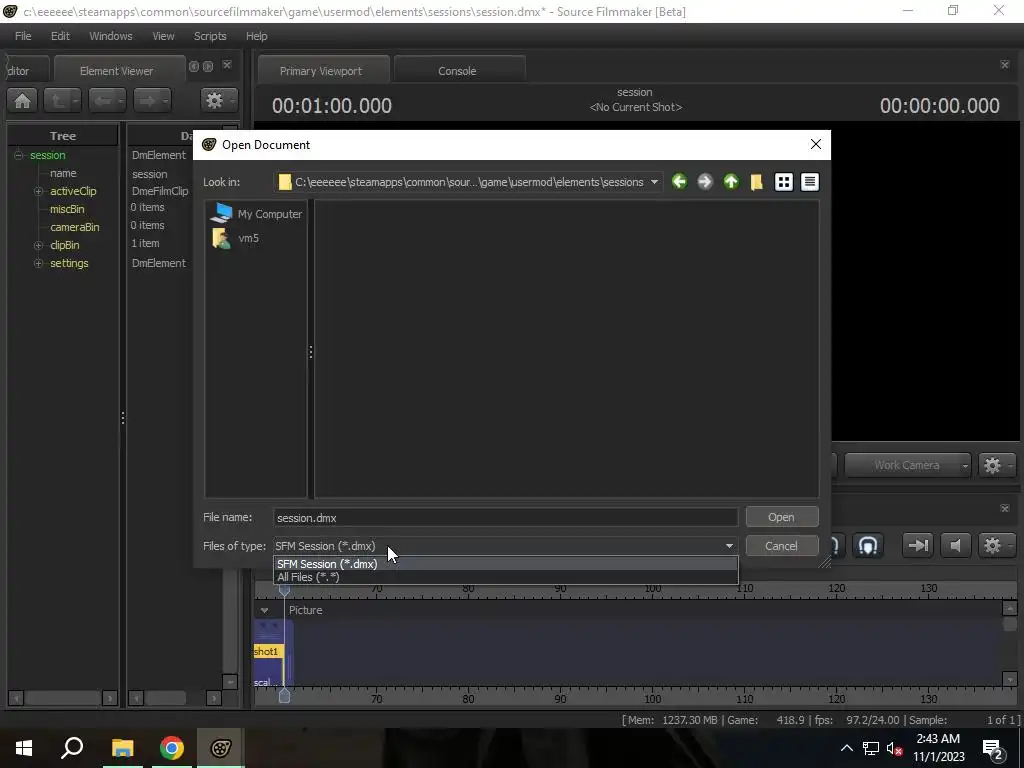Open Files of type dropdown arrow

[729, 546]
